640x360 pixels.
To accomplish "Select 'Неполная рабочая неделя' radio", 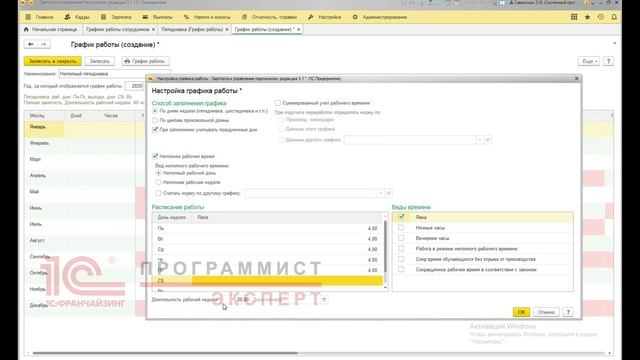I will [158, 182].
